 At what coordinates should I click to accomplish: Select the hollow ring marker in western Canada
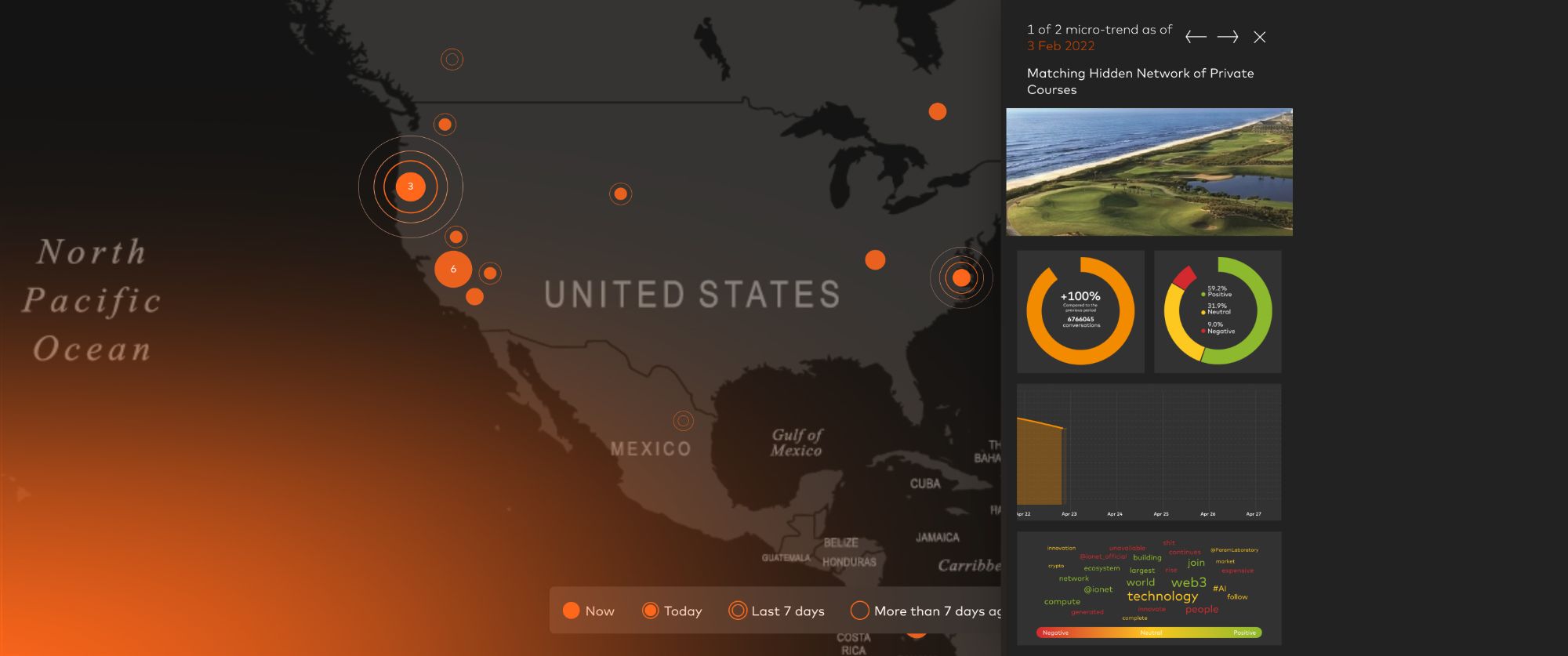pos(452,60)
